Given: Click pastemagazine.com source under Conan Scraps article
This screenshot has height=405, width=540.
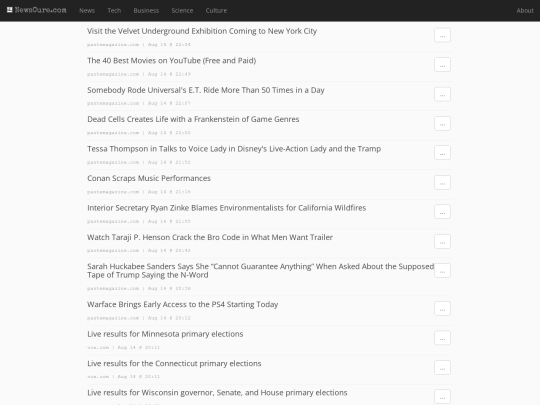Looking at the screenshot, I should tap(113, 192).
